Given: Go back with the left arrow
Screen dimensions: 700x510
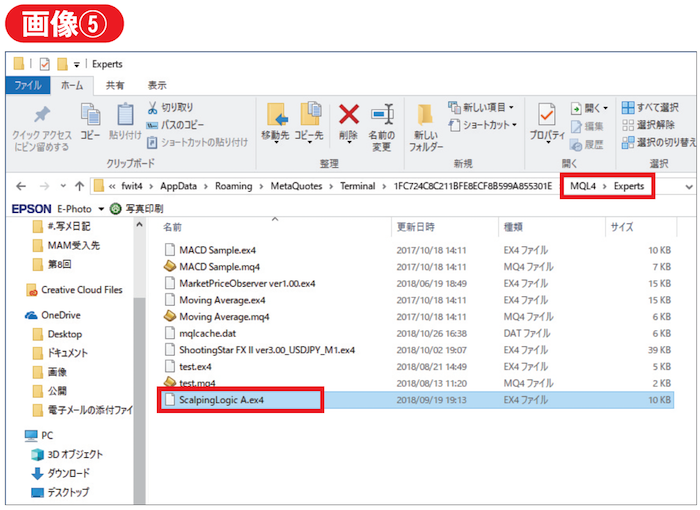Looking at the screenshot, I should click(21, 186).
